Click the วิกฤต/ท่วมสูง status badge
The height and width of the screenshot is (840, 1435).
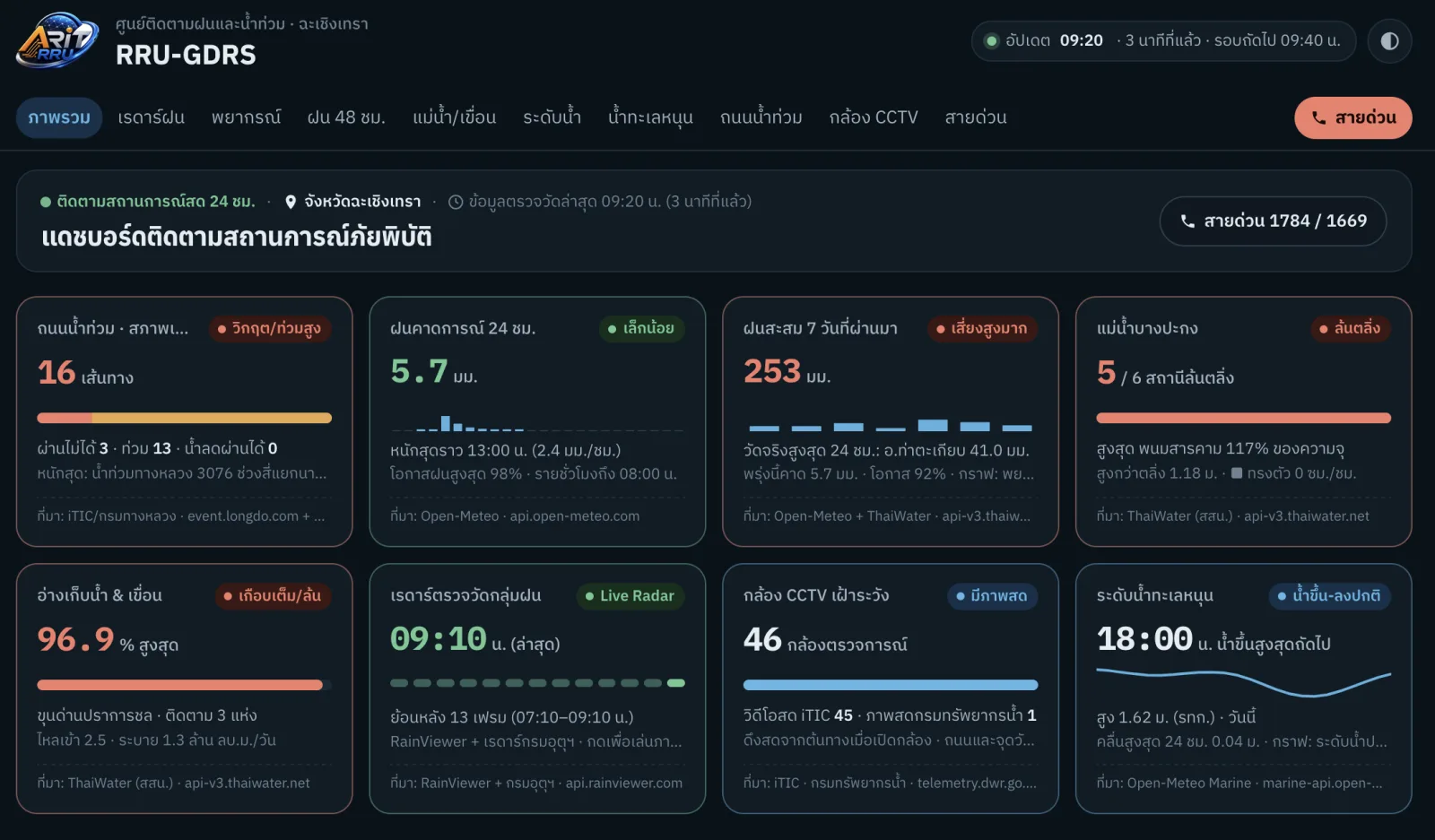tap(270, 329)
